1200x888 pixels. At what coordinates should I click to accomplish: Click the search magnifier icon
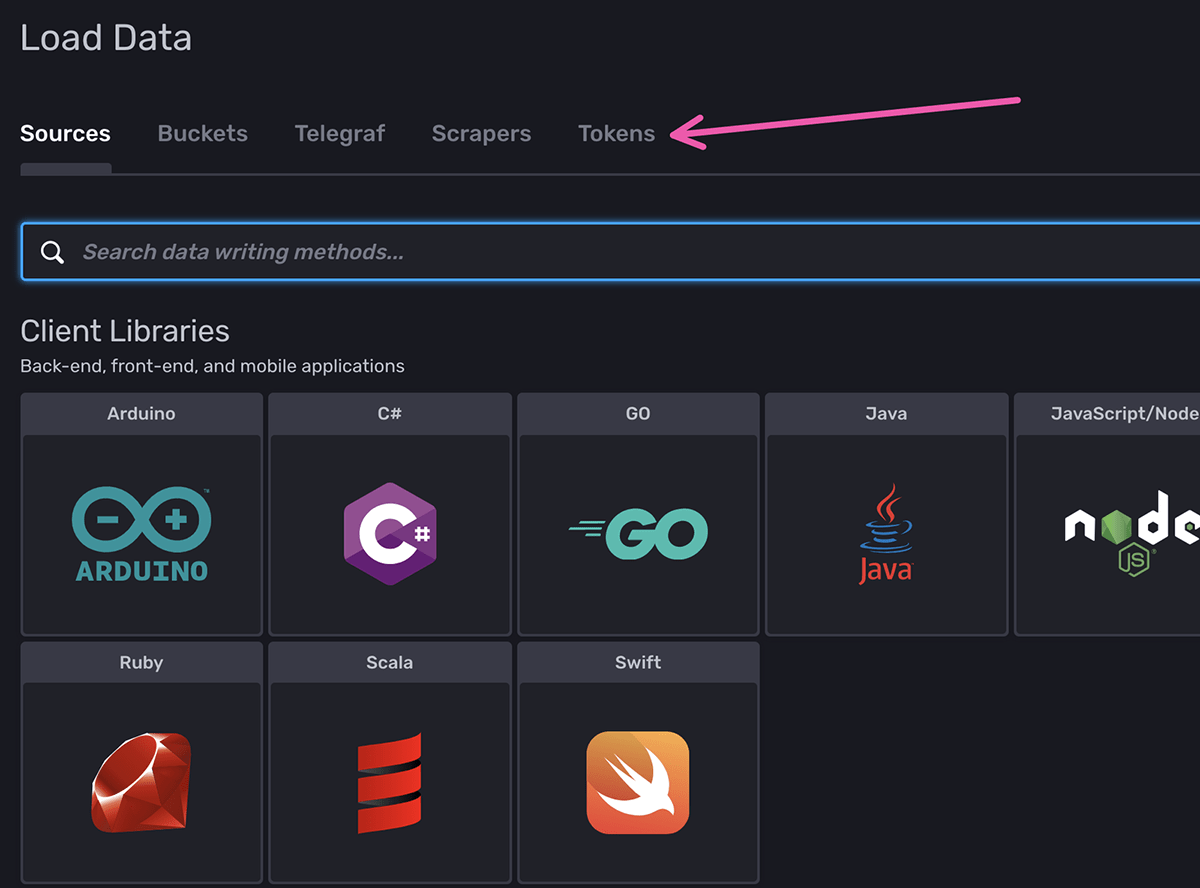(53, 252)
